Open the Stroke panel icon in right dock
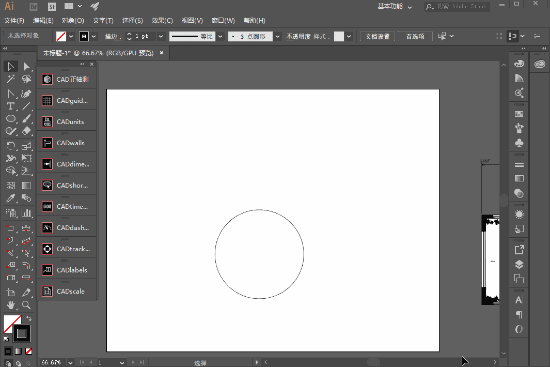The width and height of the screenshot is (550, 367). coord(519,165)
